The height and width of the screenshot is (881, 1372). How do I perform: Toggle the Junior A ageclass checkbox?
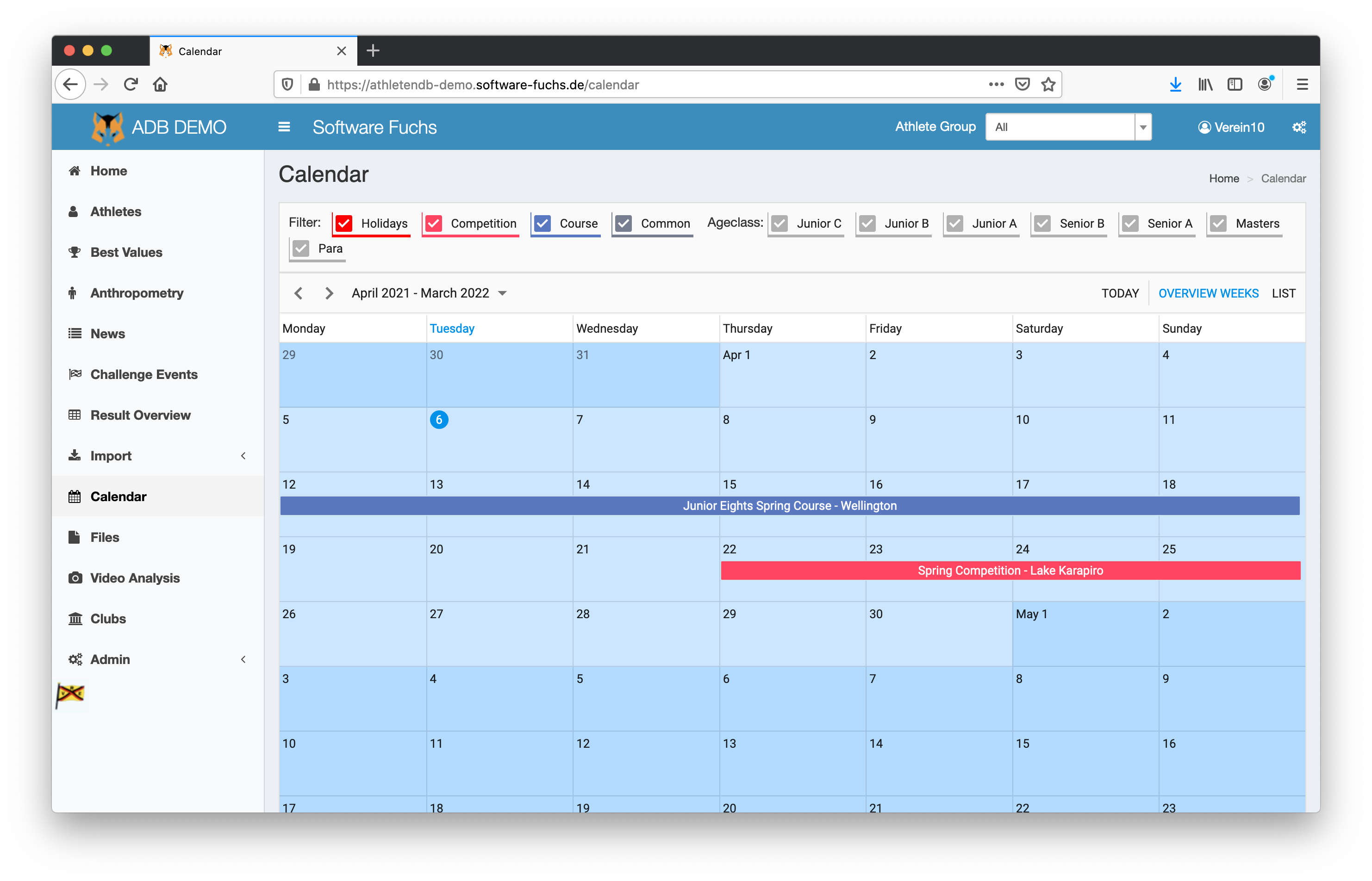955,223
